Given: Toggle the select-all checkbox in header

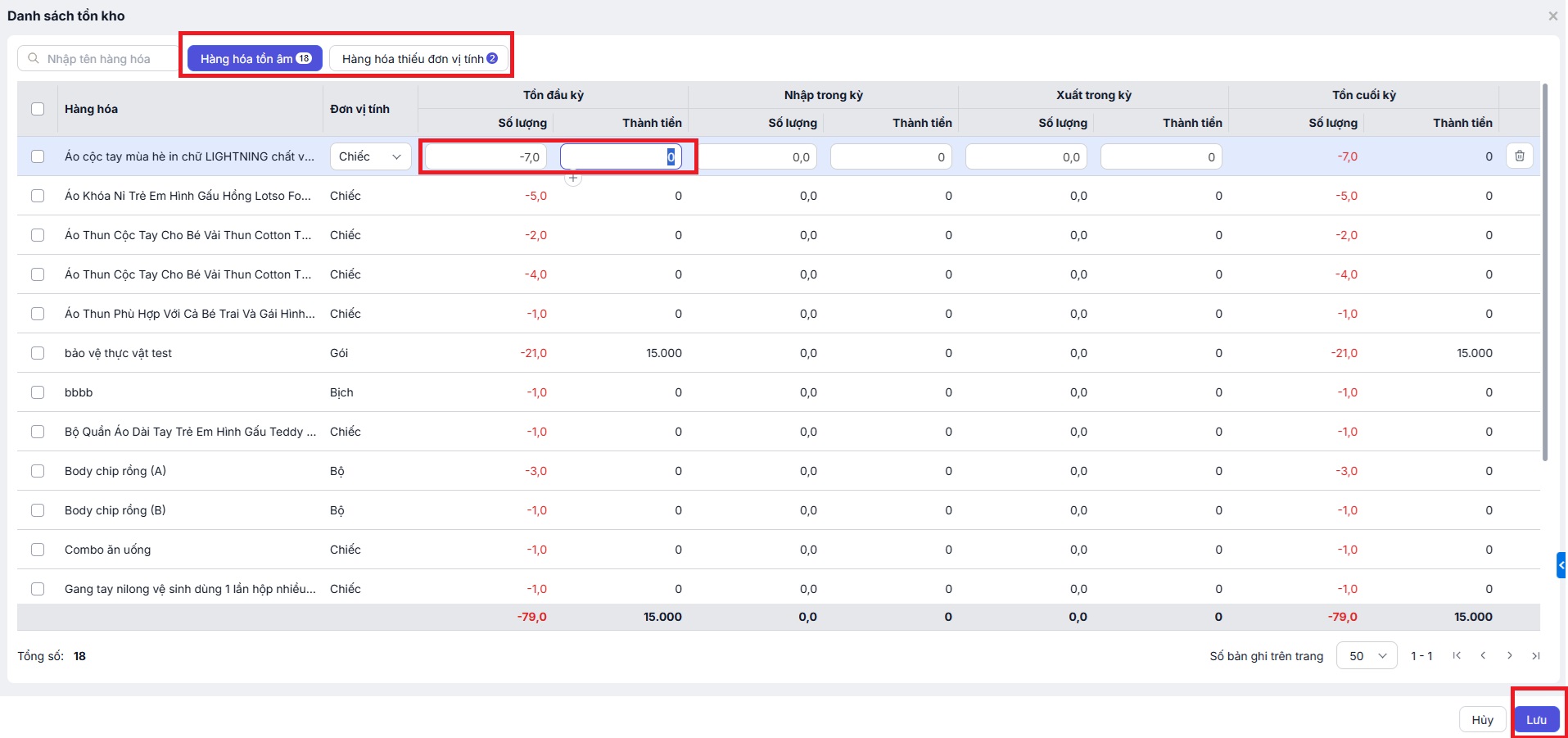Looking at the screenshot, I should (x=38, y=109).
